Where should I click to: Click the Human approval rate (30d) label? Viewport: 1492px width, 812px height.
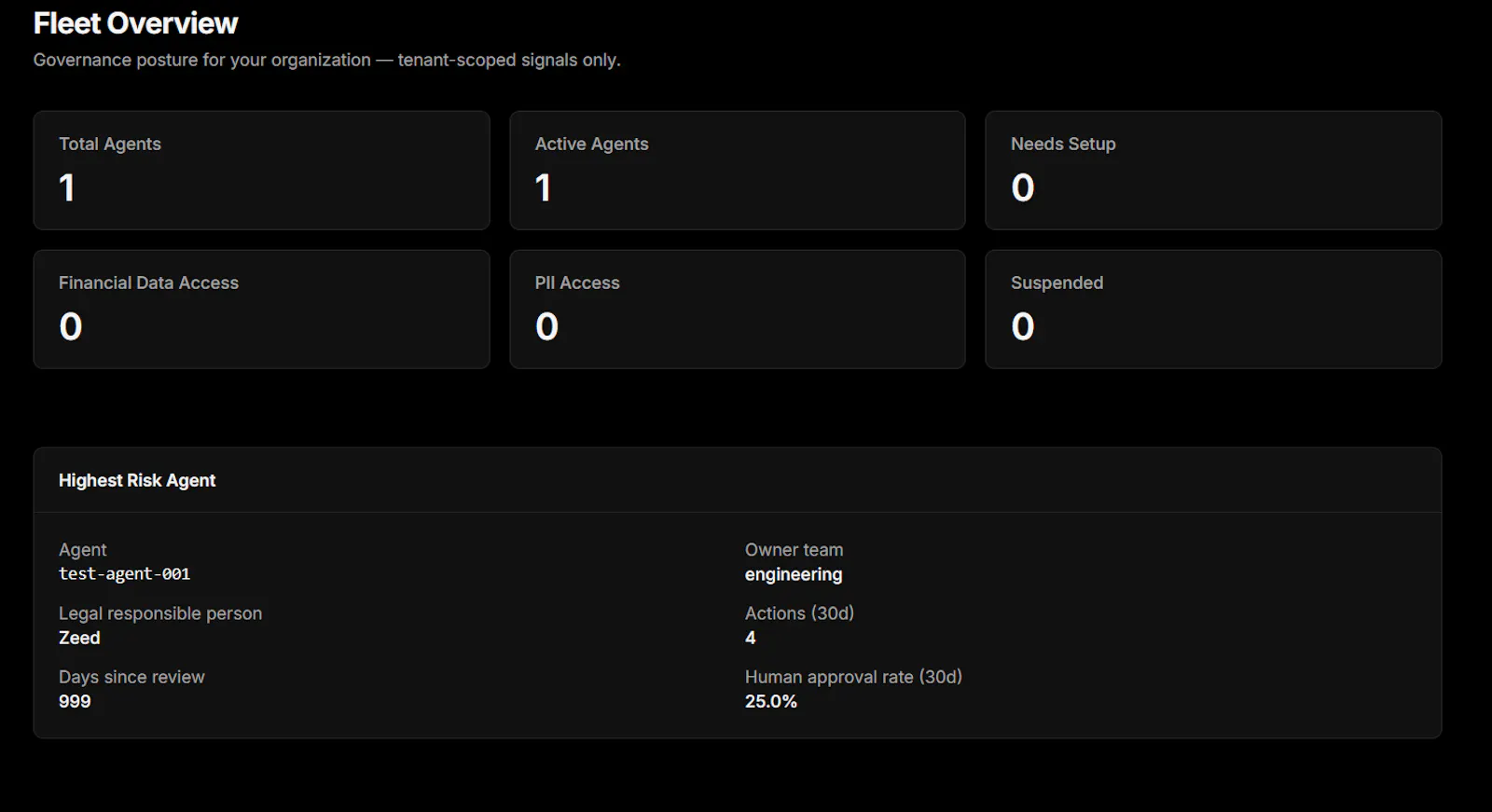click(853, 677)
